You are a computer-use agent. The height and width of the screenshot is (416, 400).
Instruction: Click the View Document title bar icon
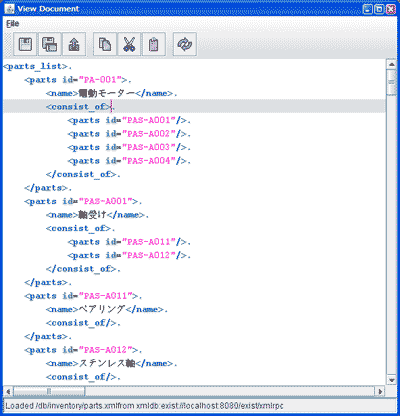[x=10, y=9]
